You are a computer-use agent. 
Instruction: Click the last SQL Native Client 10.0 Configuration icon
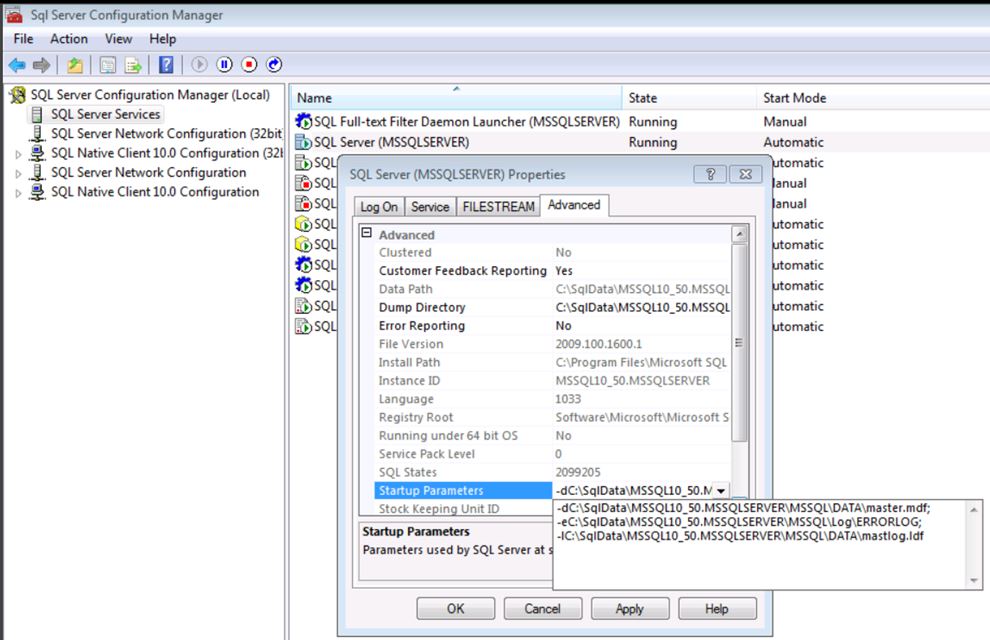pyautogui.click(x=38, y=192)
